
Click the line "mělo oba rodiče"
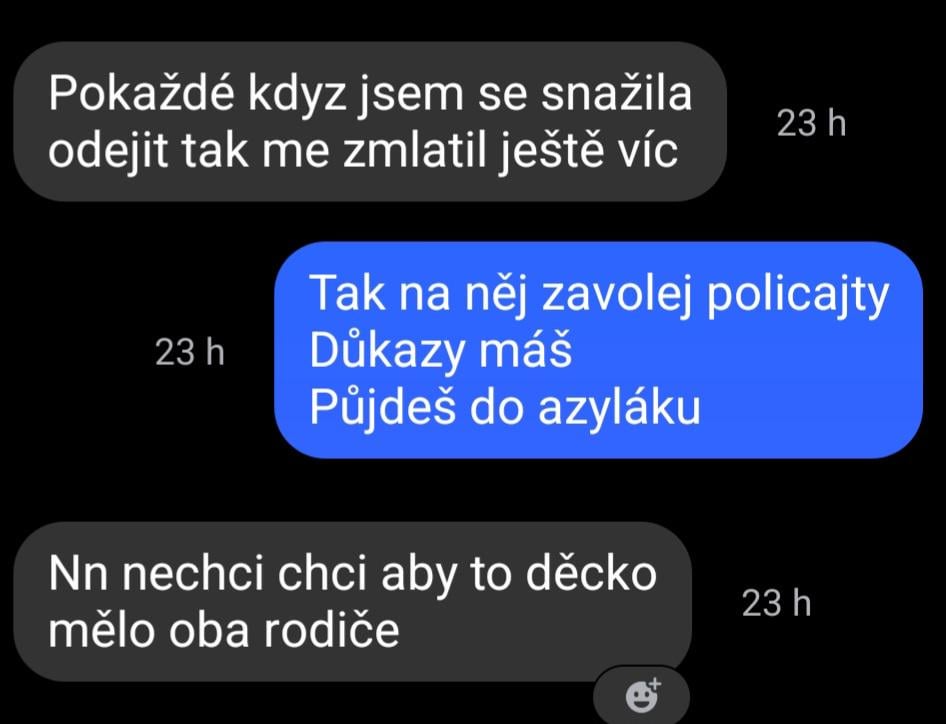224,630
